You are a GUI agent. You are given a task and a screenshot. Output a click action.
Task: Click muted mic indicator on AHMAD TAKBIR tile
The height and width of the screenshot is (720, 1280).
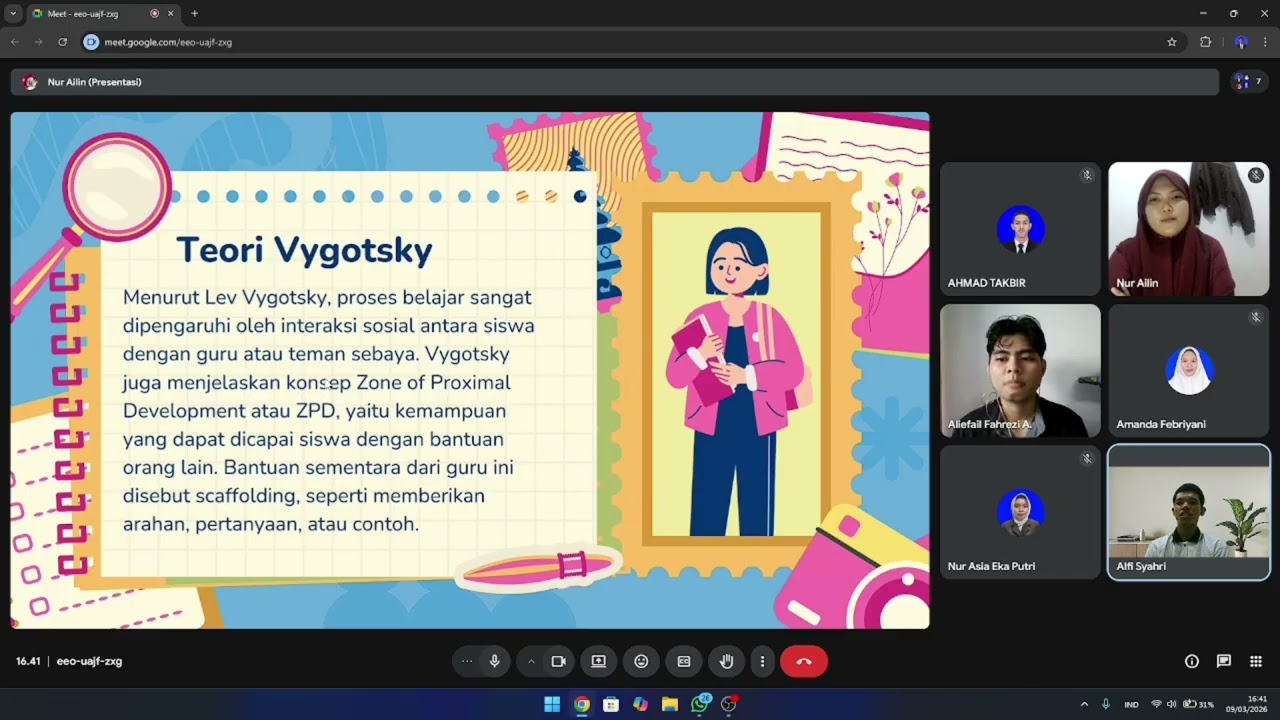(1087, 175)
